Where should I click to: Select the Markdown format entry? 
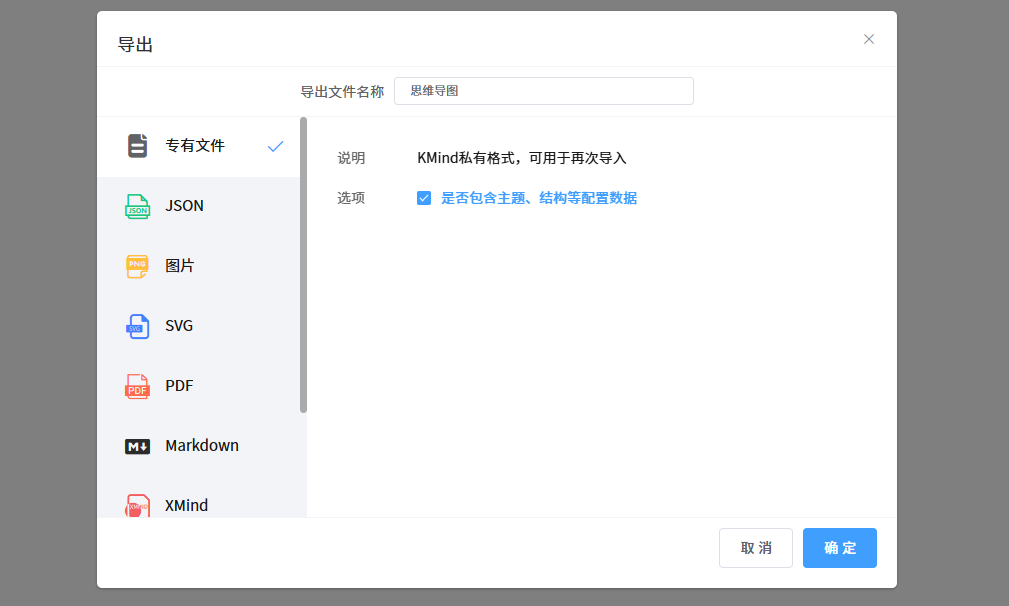[200, 445]
